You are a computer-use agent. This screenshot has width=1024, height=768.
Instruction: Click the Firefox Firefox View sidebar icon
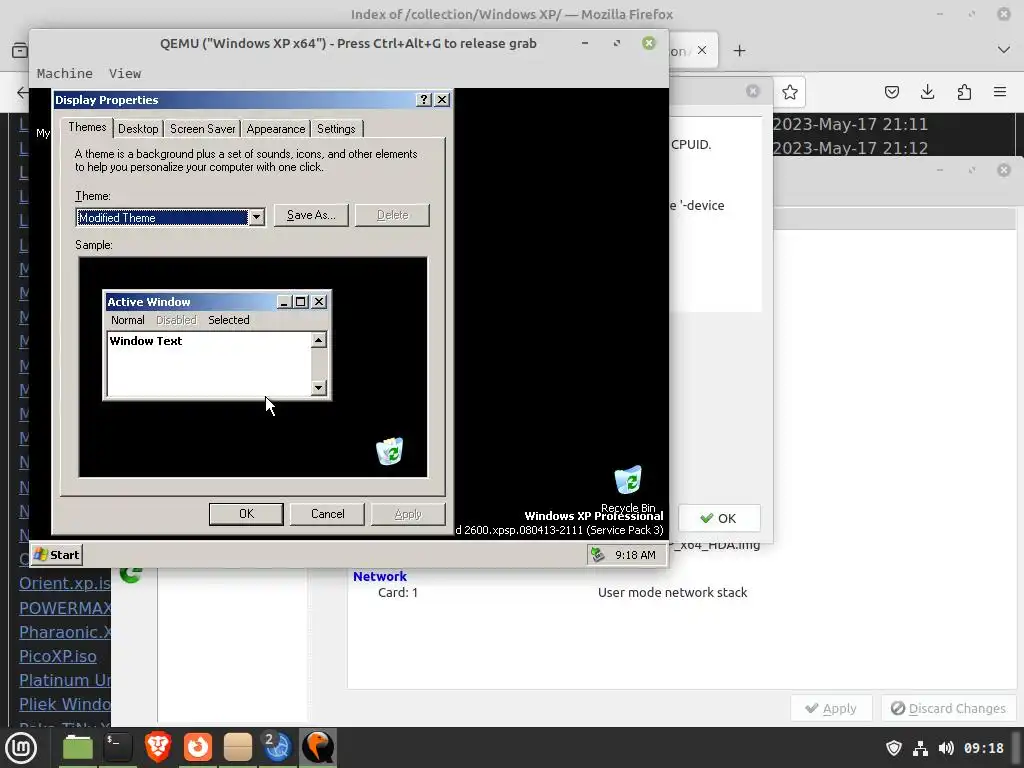[20, 50]
